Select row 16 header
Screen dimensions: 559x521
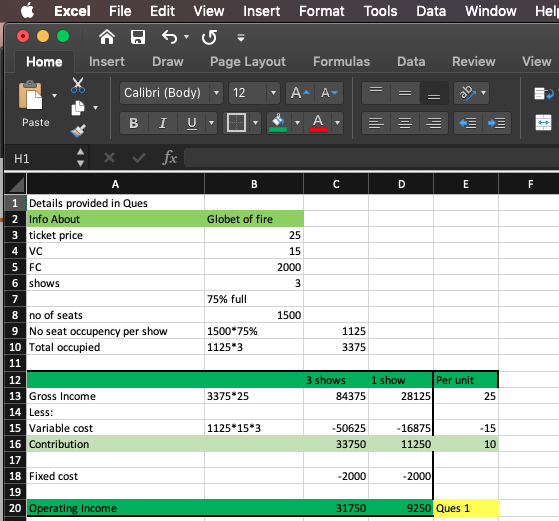point(15,444)
